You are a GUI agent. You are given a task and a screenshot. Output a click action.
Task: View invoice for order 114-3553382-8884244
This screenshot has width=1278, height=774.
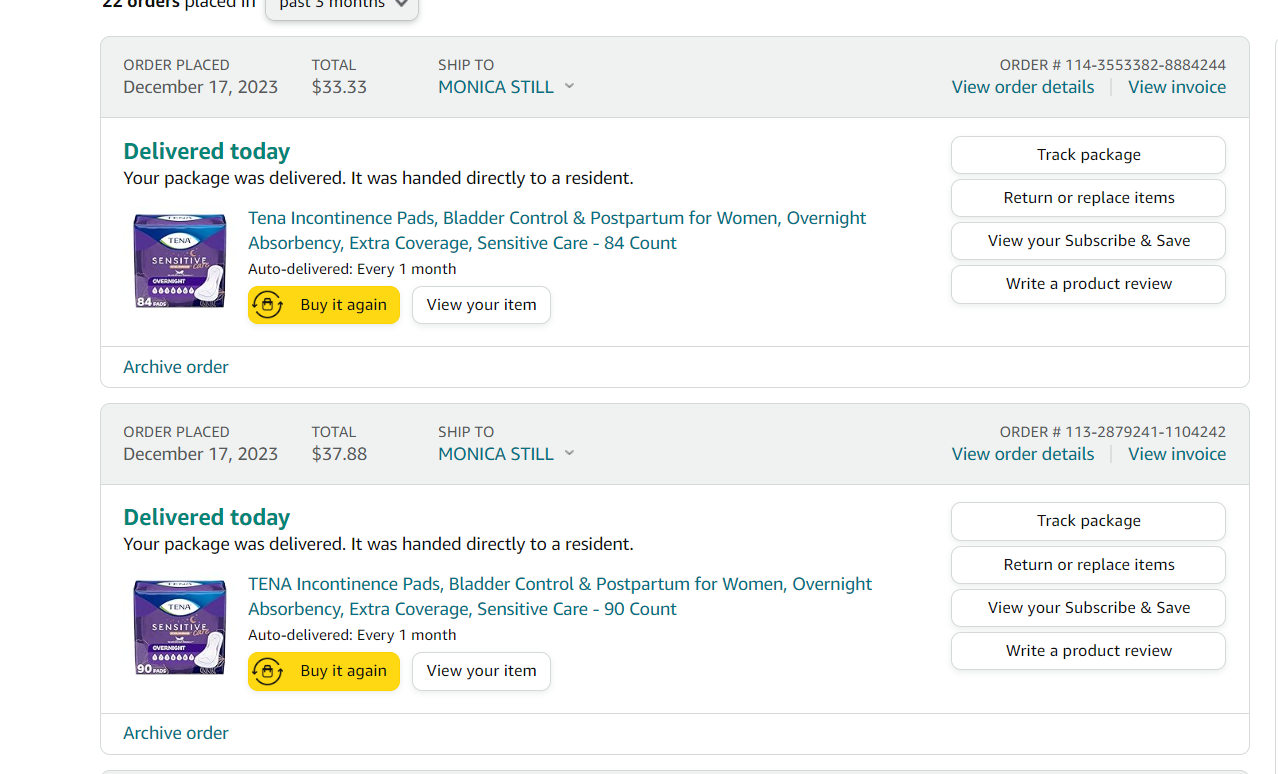[1176, 87]
